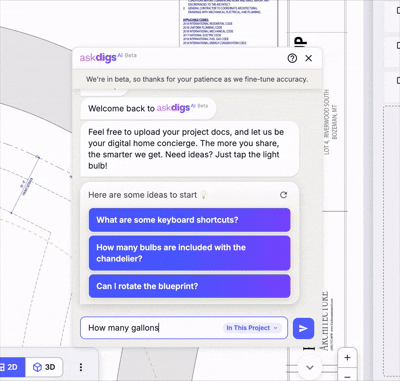Close the askdigs chat panel
Screen dimensions: 400x381
coord(309,58)
